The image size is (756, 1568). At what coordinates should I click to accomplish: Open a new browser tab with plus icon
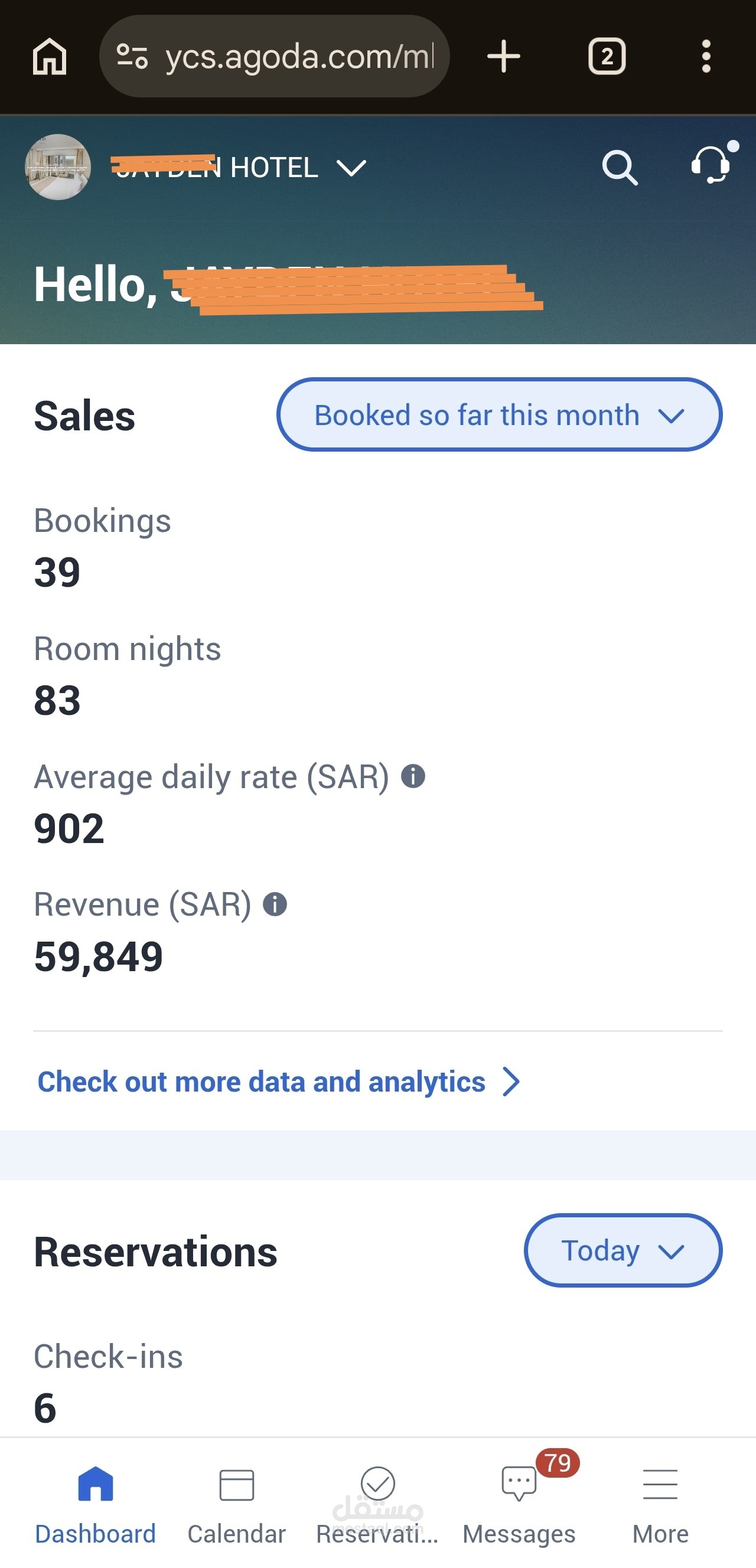[504, 57]
